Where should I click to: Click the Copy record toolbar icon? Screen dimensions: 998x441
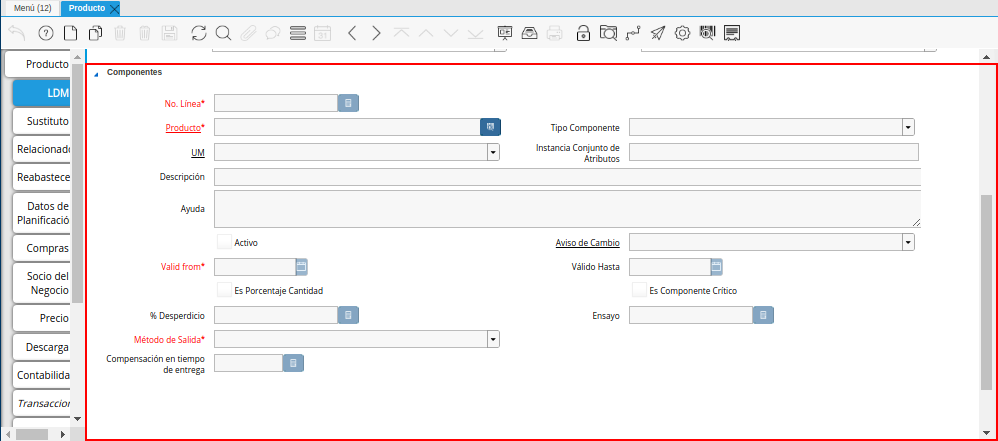[x=95, y=33]
